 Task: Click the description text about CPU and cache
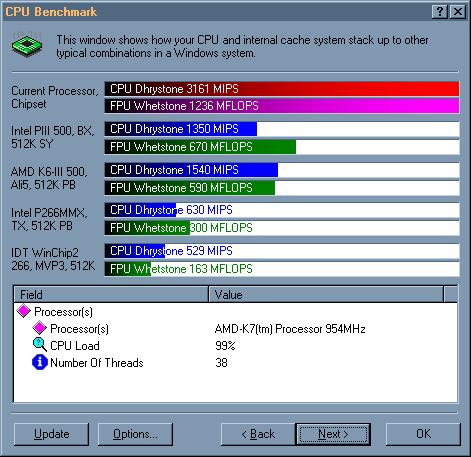tap(242, 46)
